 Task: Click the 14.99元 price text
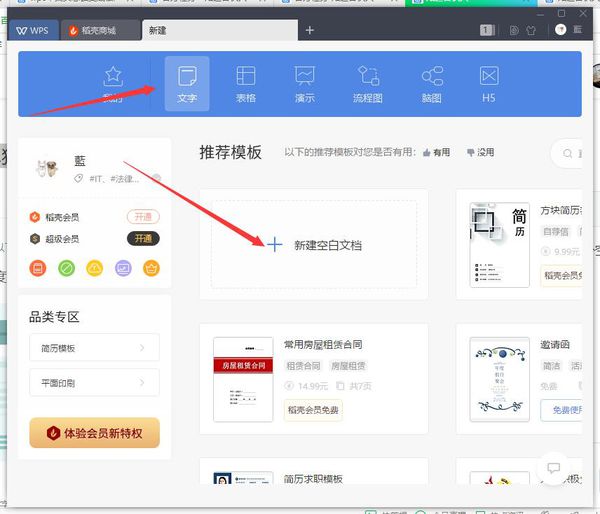[x=313, y=386]
